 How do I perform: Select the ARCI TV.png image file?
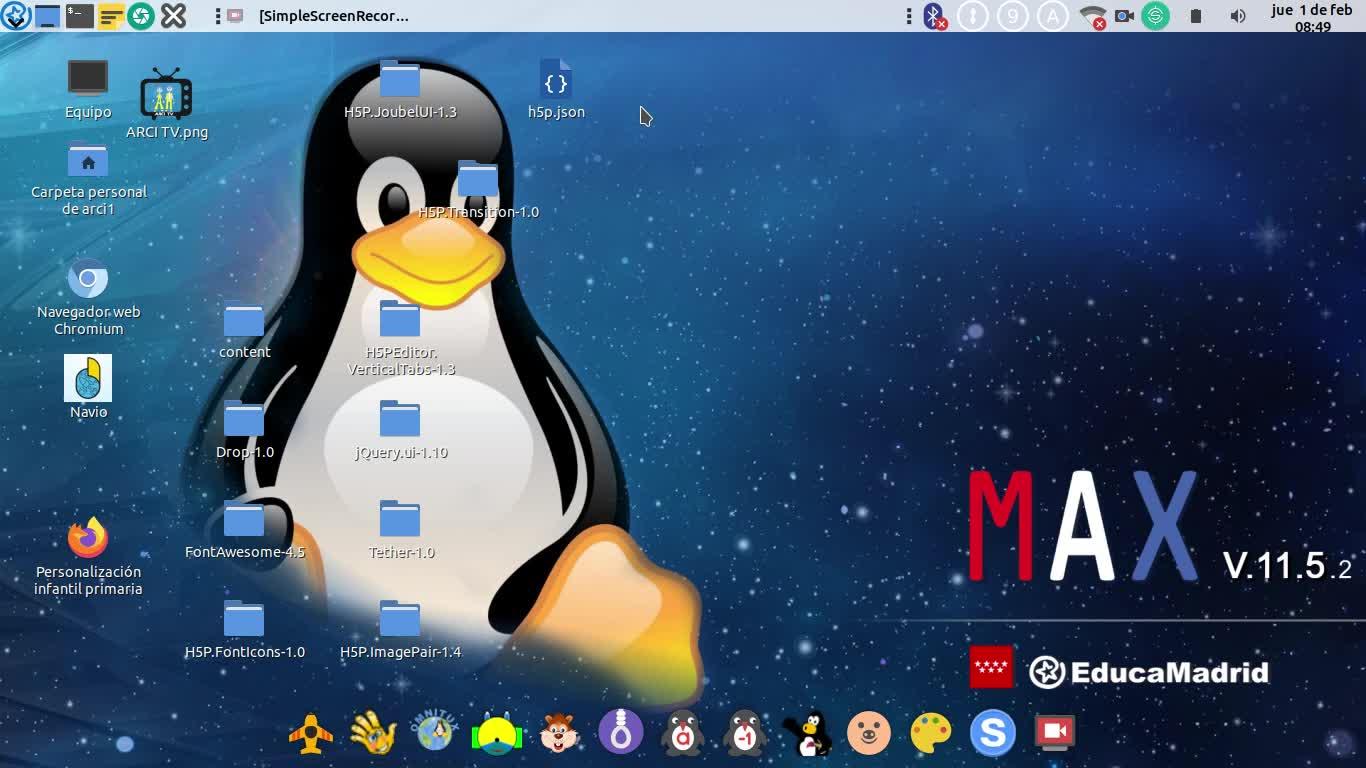click(167, 103)
